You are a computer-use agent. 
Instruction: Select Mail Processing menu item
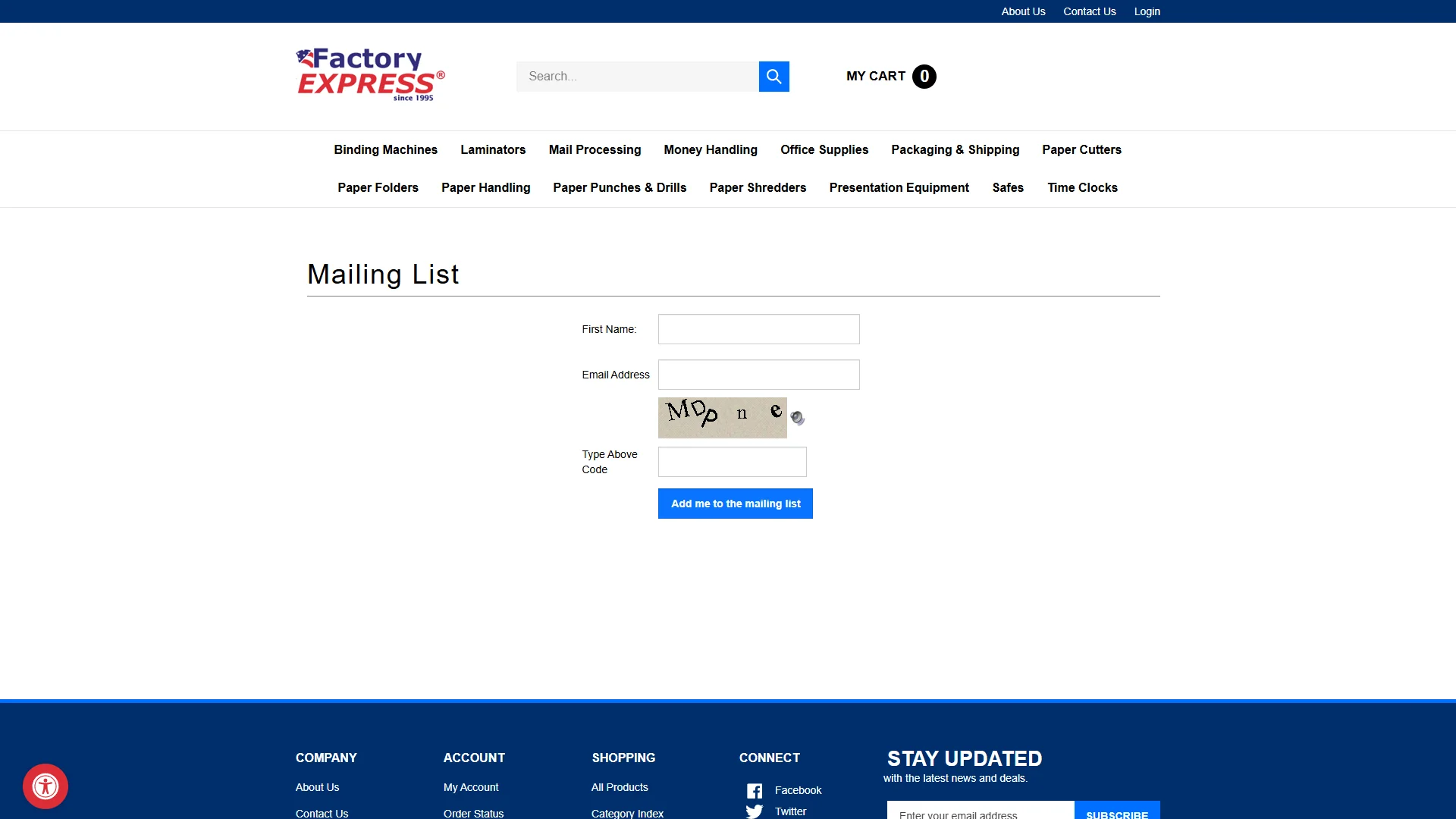click(595, 150)
